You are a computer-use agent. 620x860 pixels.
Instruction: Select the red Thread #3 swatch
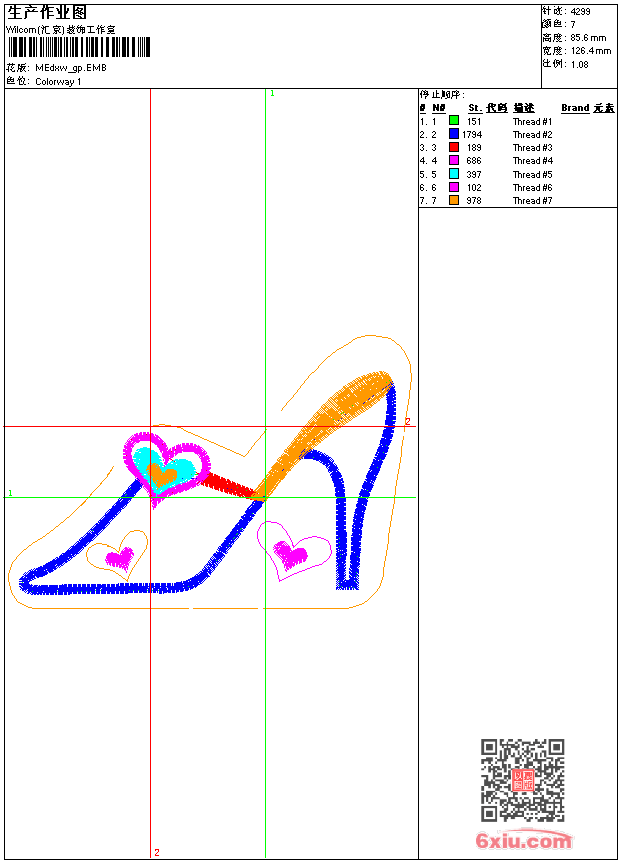pos(454,147)
